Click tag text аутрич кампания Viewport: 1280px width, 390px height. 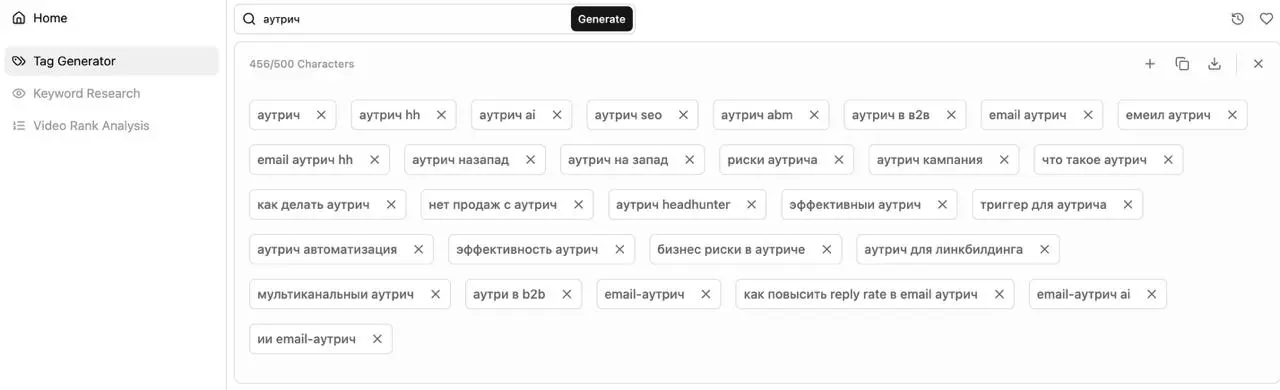pos(930,160)
